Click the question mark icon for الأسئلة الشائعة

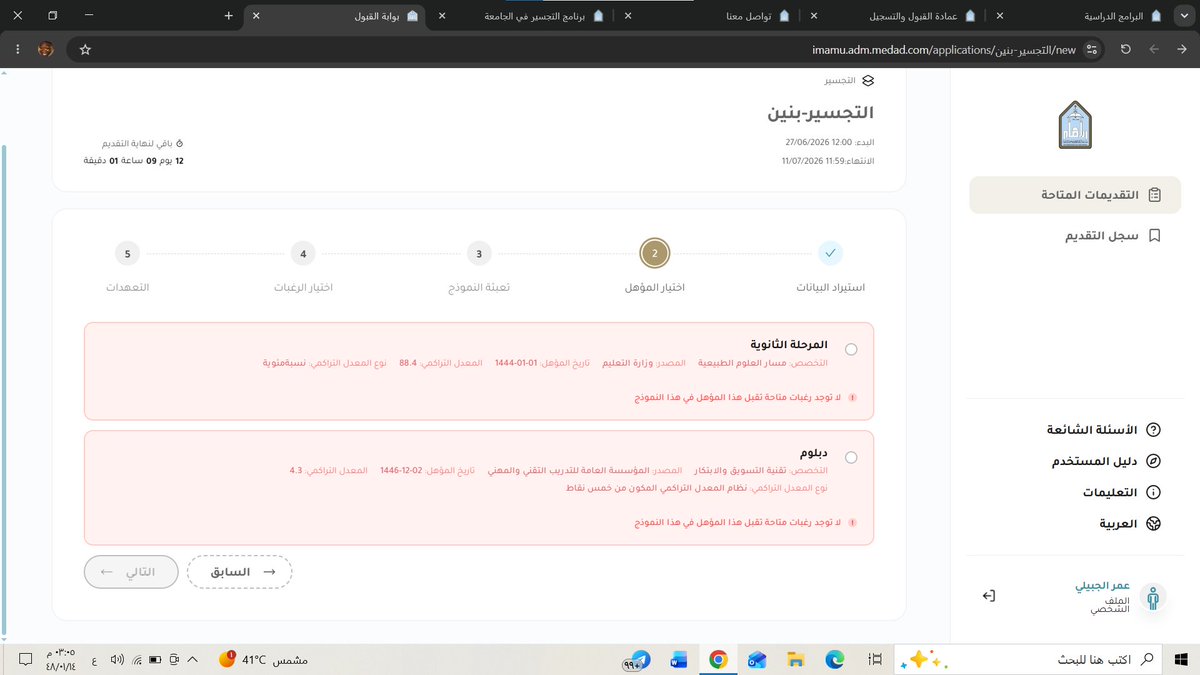1153,430
